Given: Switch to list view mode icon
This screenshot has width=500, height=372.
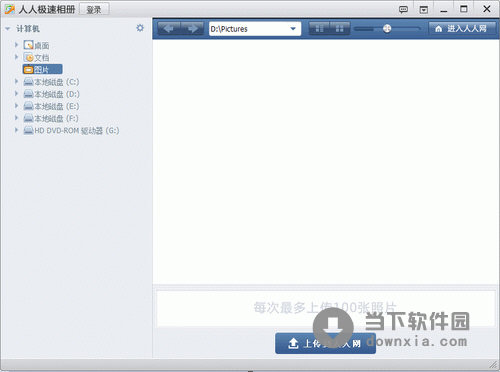Looking at the screenshot, I should point(319,29).
